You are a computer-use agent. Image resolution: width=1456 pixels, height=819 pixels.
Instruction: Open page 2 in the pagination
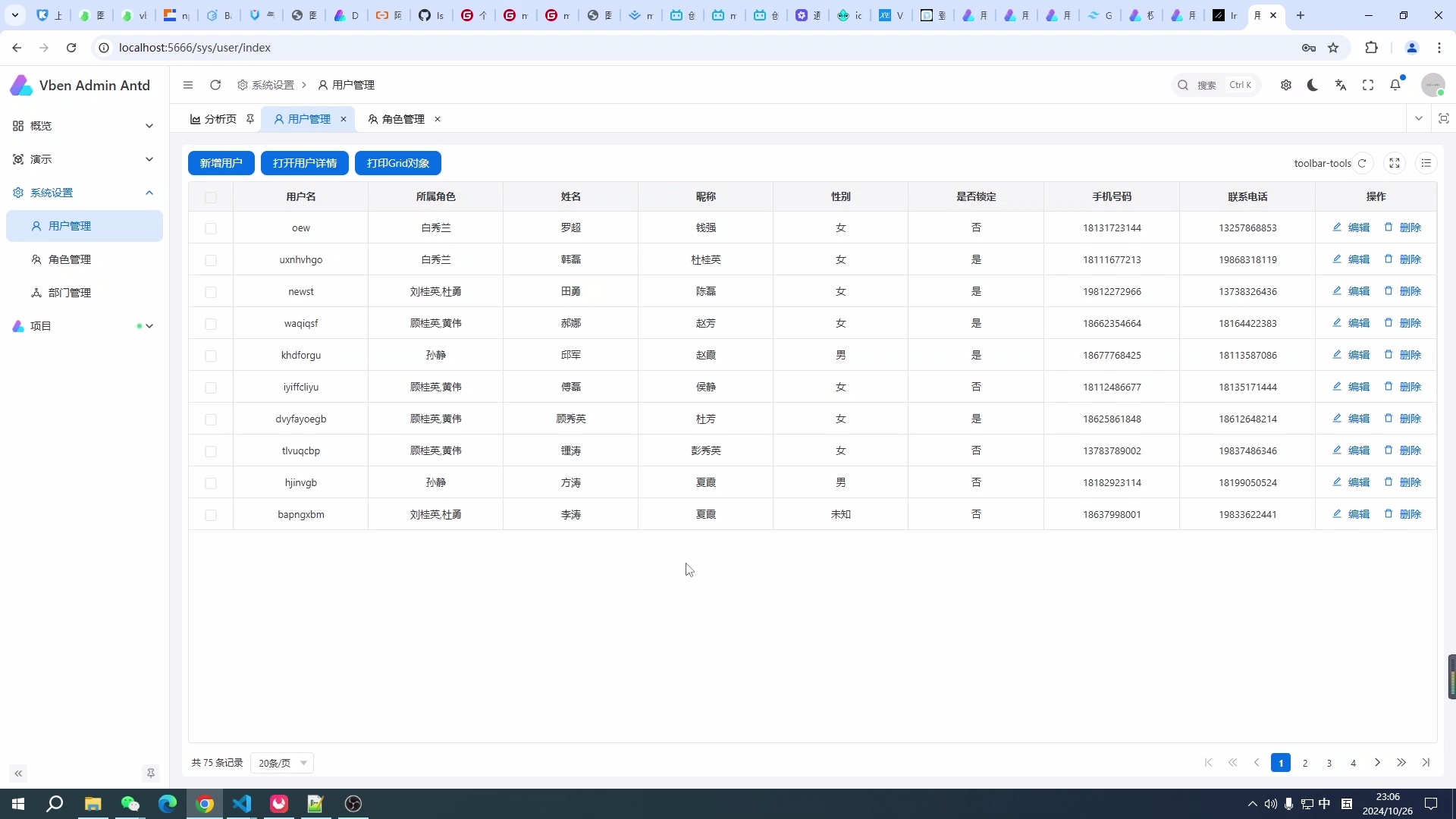pyautogui.click(x=1305, y=763)
